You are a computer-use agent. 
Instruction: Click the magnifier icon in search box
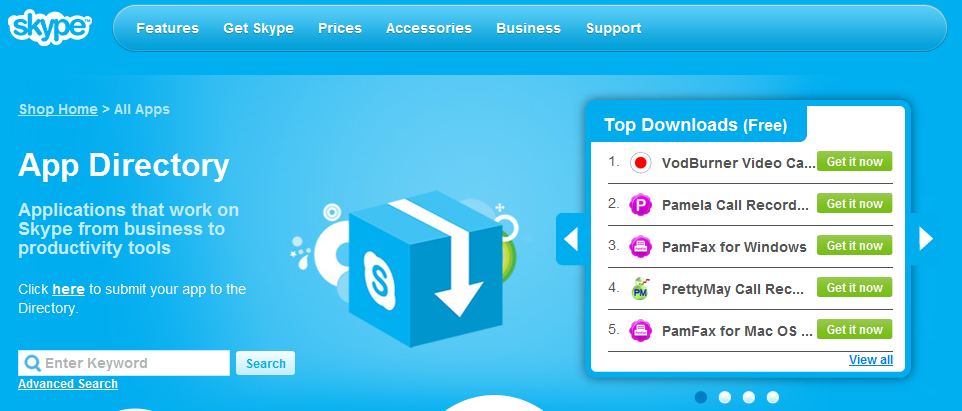[32, 363]
